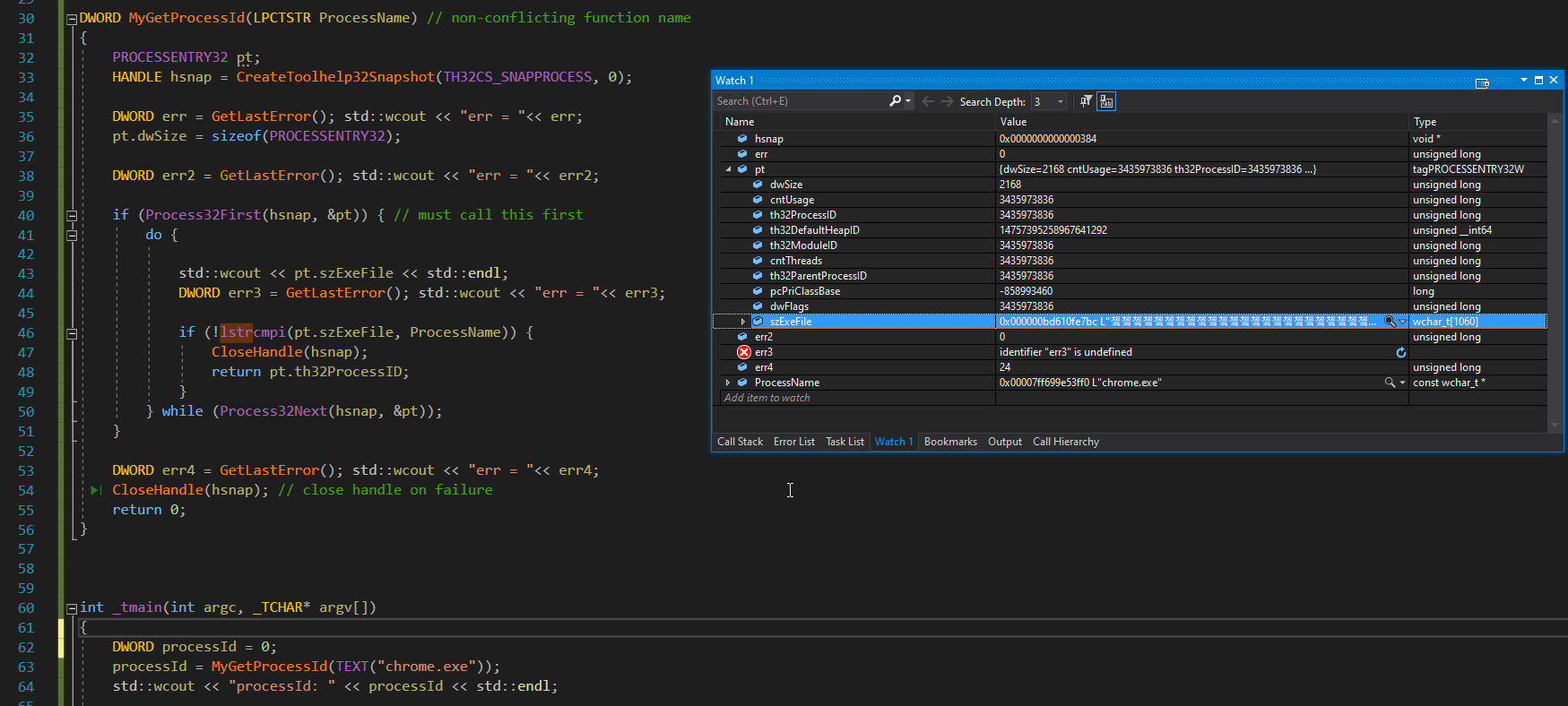Open the window position dropdown in Watch 1 title bar
This screenshot has height=706, width=1568.
1524,81
